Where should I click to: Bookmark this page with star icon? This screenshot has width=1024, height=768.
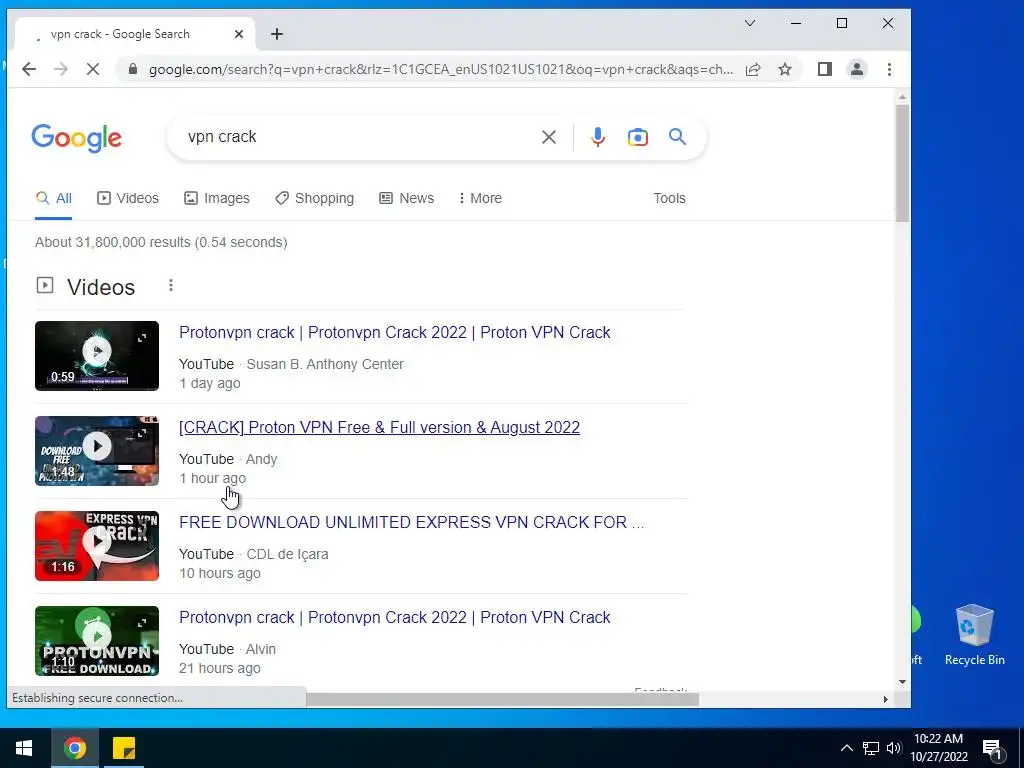pyautogui.click(x=785, y=69)
